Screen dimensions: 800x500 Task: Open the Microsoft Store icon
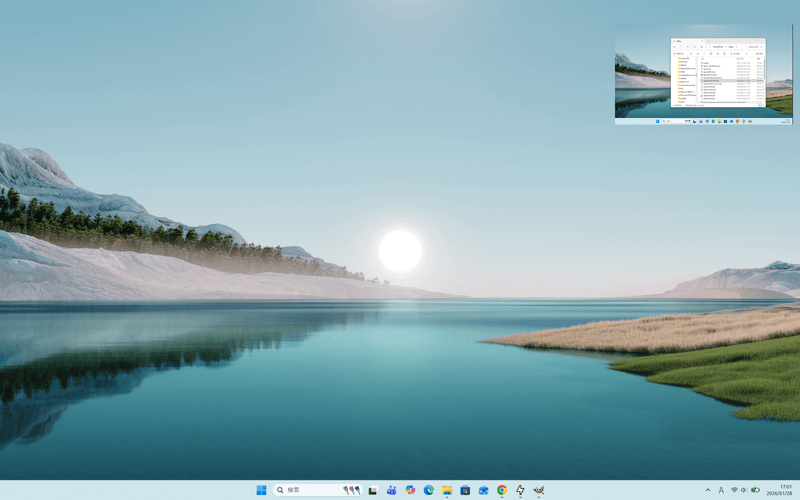coord(465,490)
